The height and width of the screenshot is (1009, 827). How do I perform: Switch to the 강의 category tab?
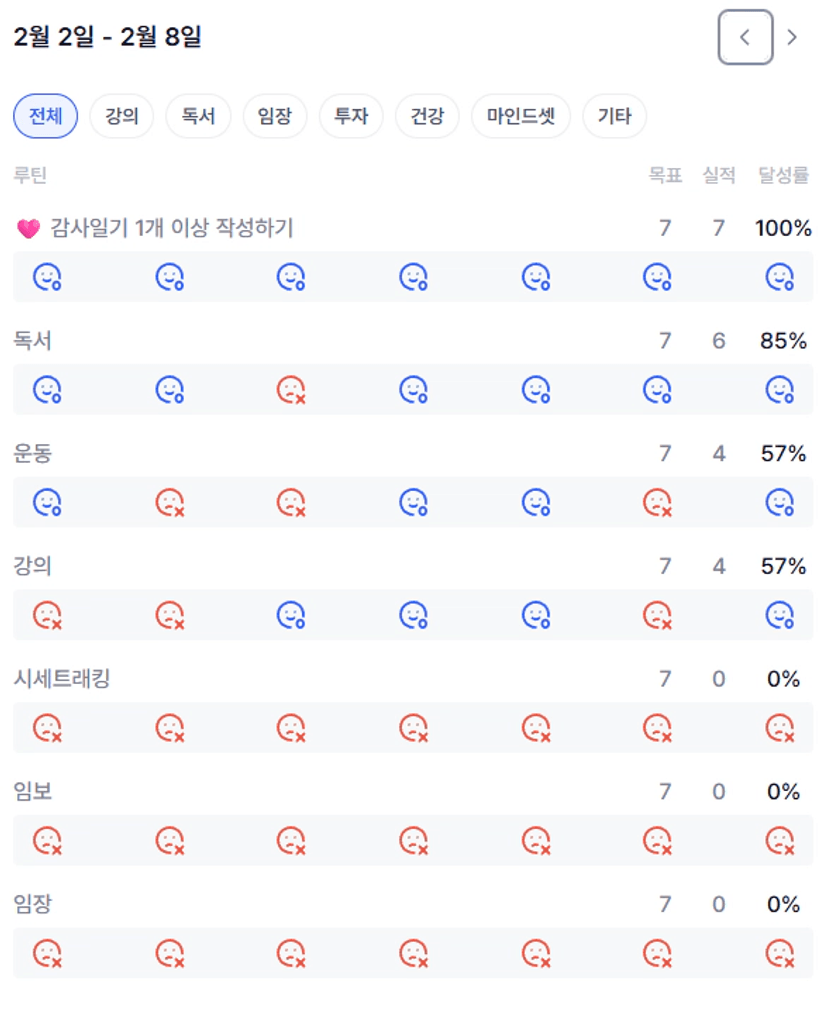(121, 116)
